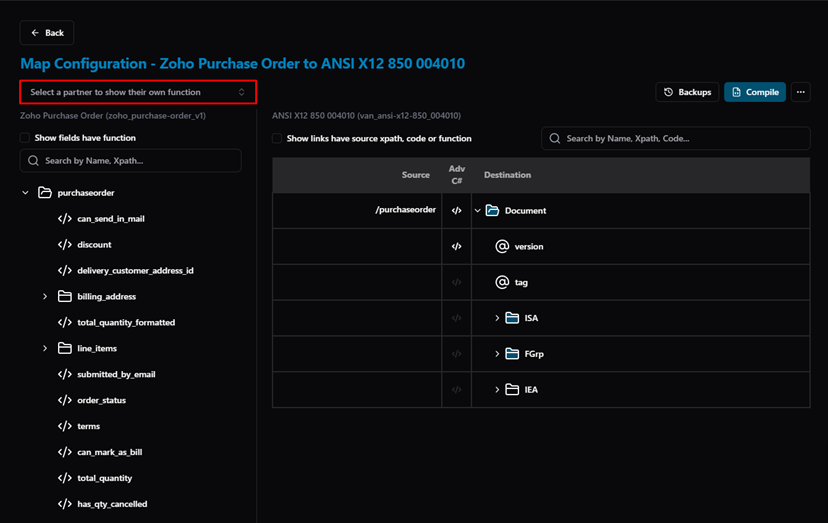Select the has_qty_cancelled source field

click(x=112, y=503)
